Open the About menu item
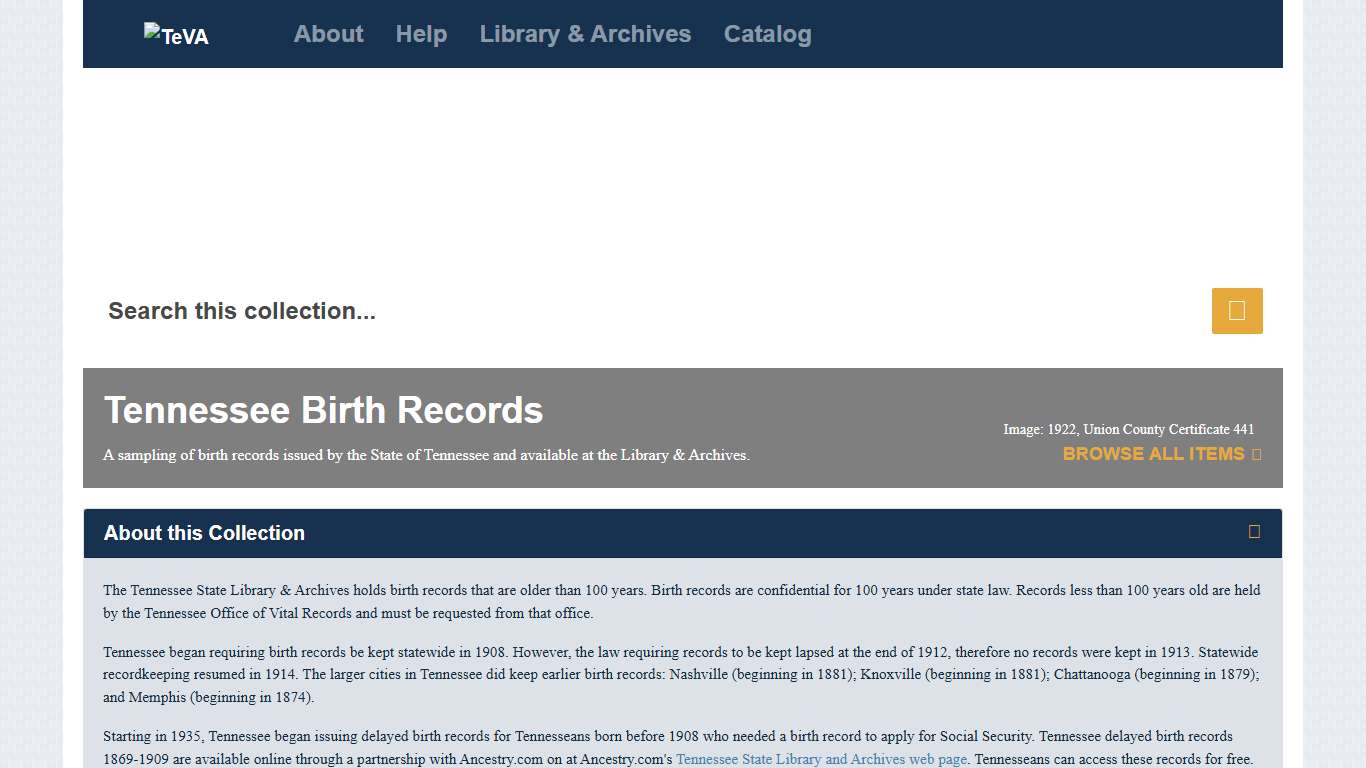1366x768 pixels. click(328, 33)
